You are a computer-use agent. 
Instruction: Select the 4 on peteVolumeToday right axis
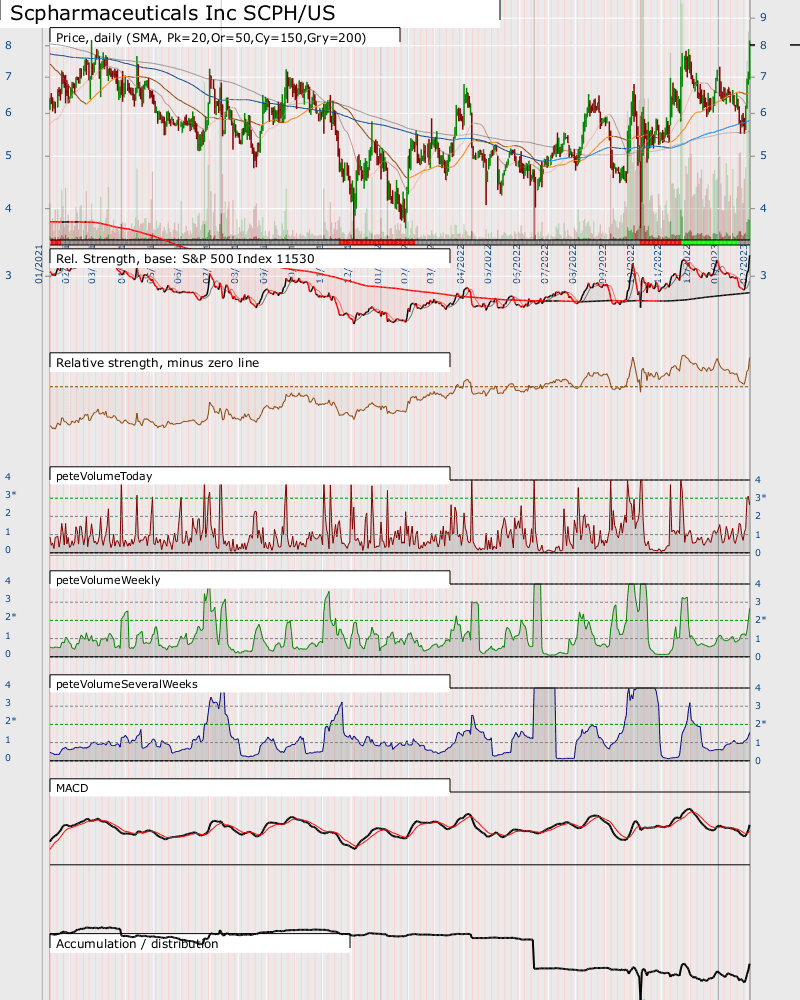point(758,480)
